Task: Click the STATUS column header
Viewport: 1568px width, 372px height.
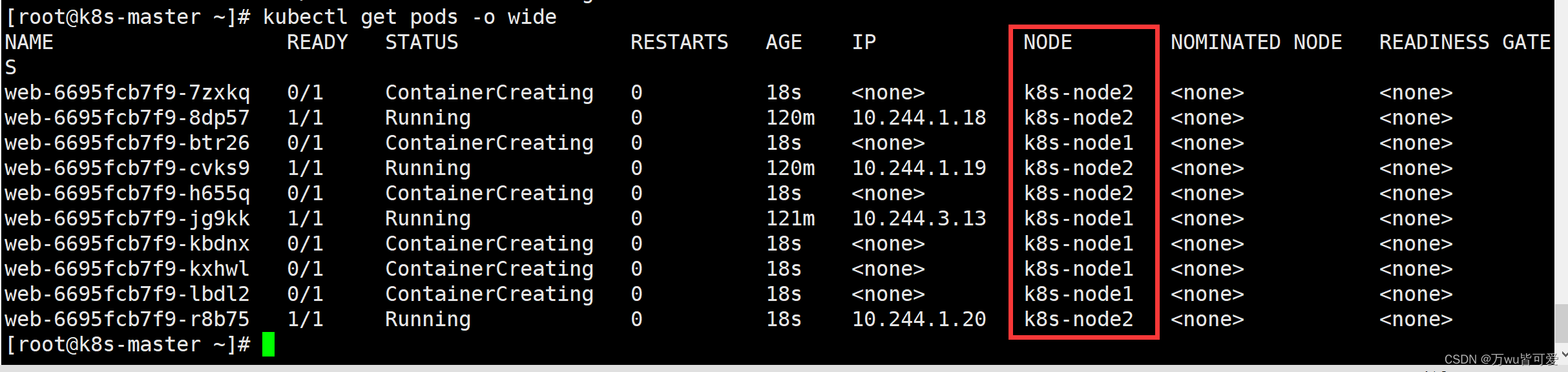Action: tap(421, 42)
